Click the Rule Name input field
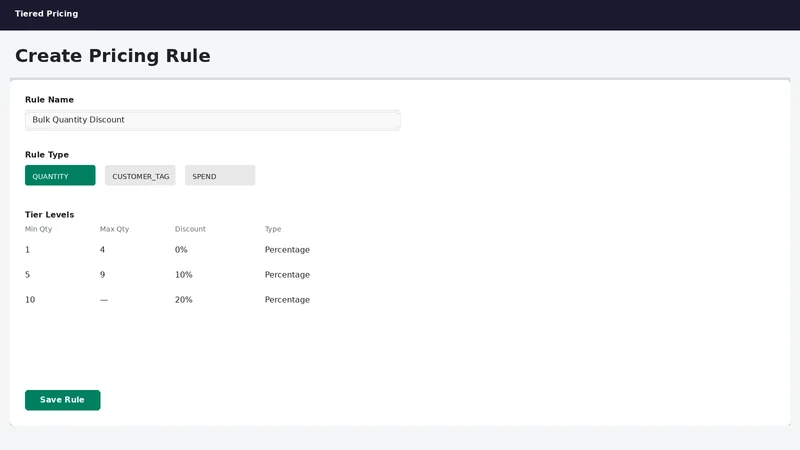Image resolution: width=800 pixels, height=450 pixels. 213,120
